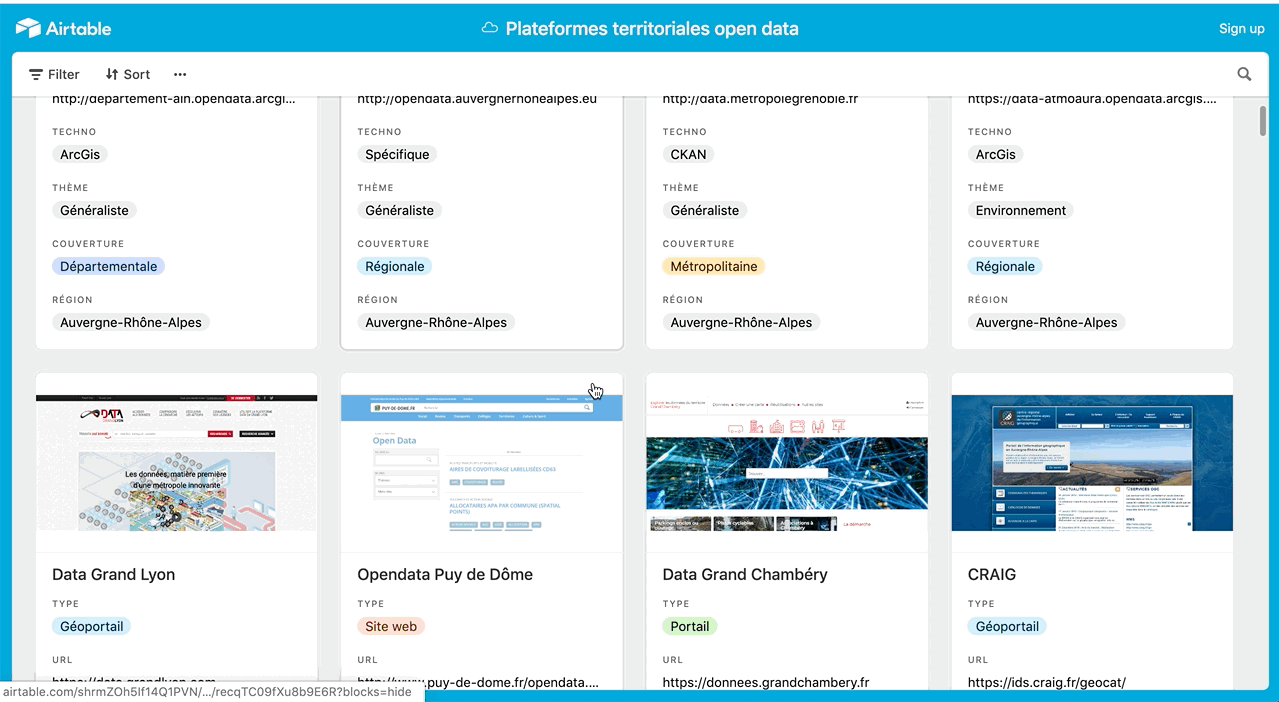The height and width of the screenshot is (702, 1279).
Task: Click the Environnement theme tag
Action: pos(1020,210)
